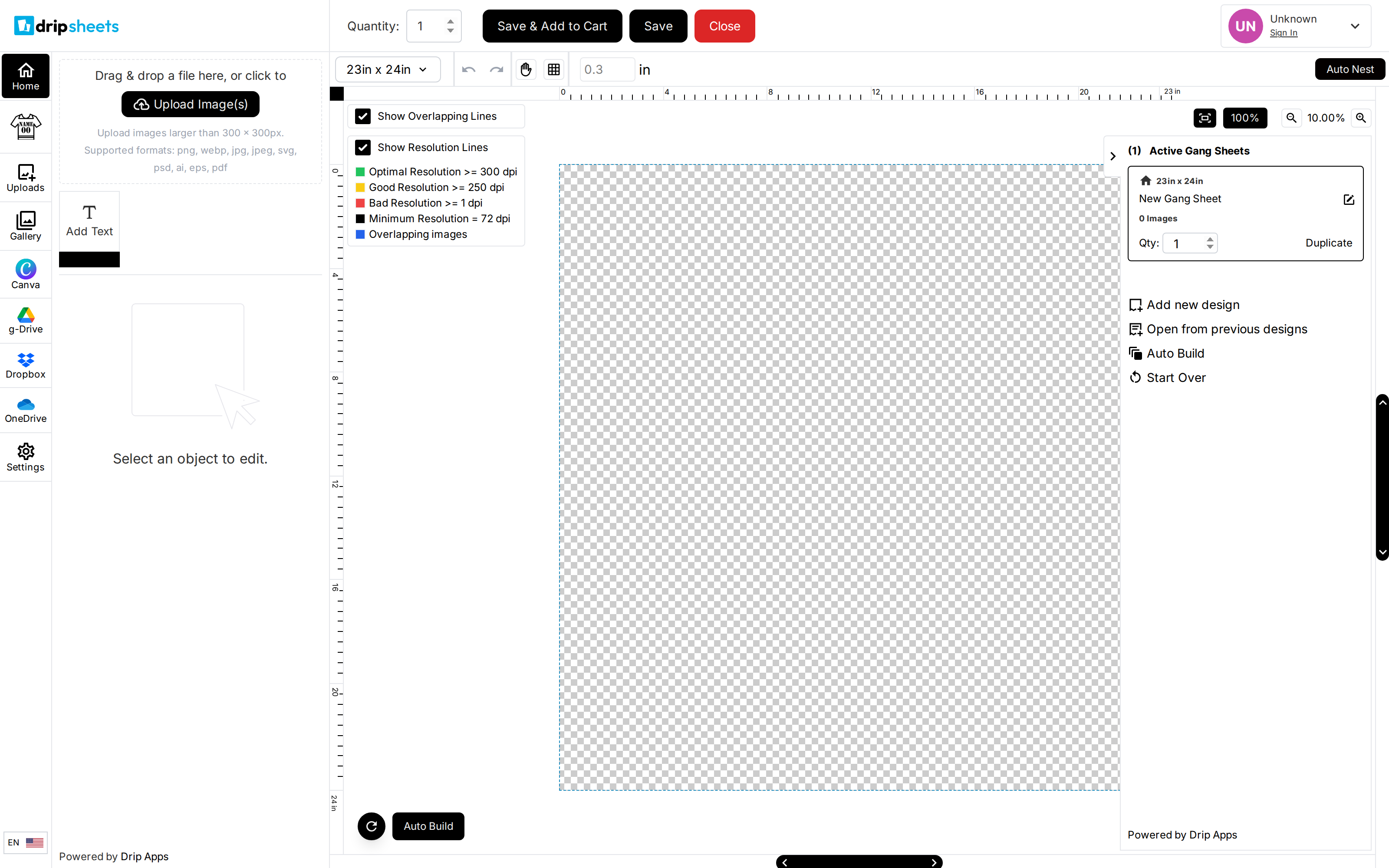Open OneDrive import
Viewport: 1389px width, 868px height.
tap(26, 411)
